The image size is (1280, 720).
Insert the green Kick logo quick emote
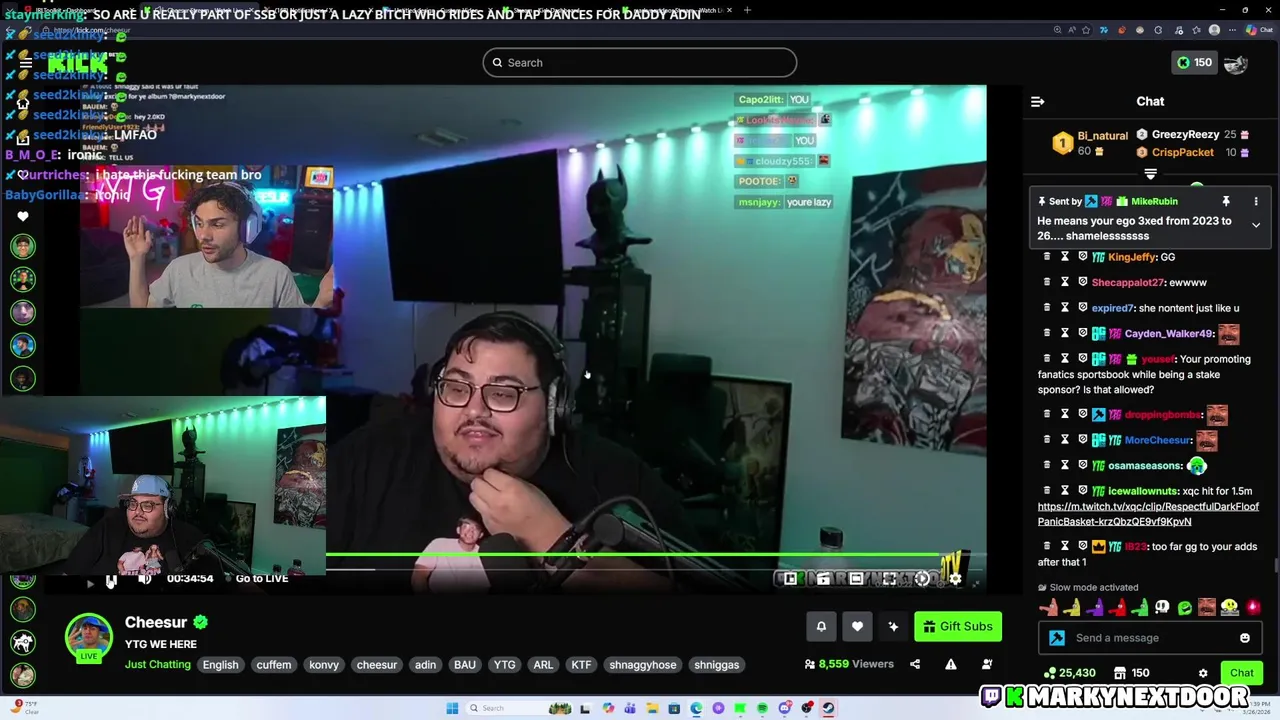1184,607
